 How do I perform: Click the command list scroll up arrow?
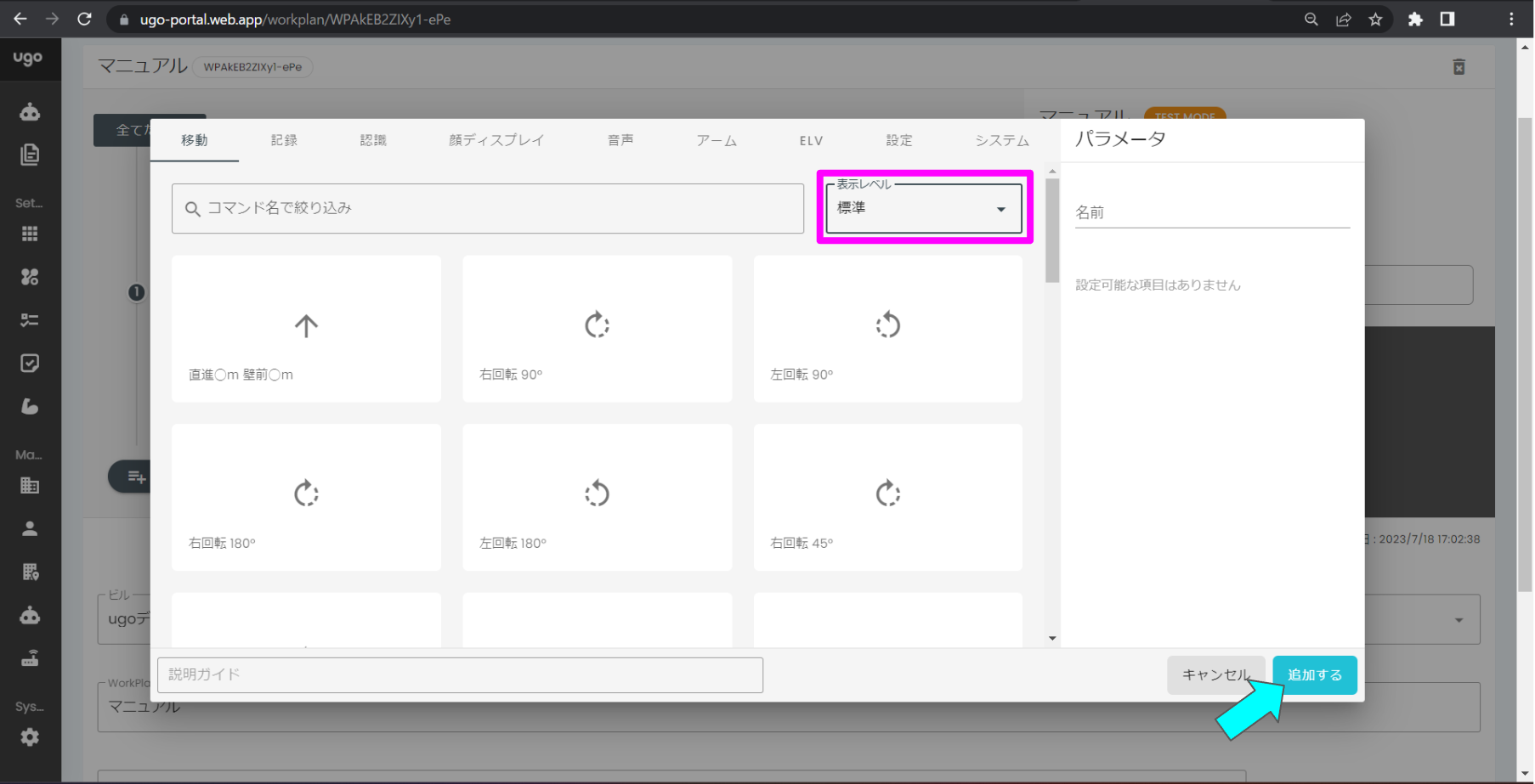pos(1052,171)
